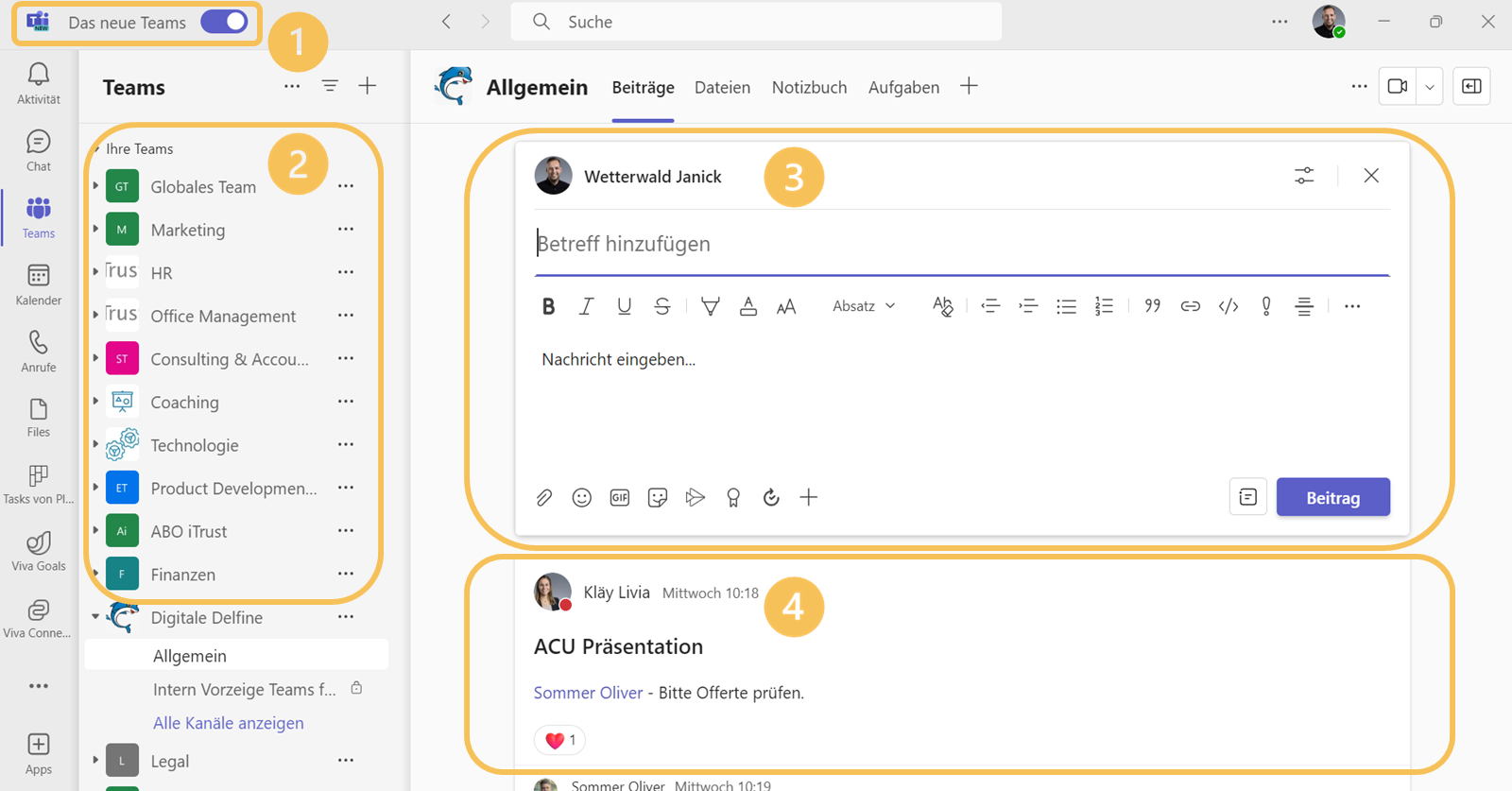Open Viva Connections app
1512x791 pixels.
point(39,619)
